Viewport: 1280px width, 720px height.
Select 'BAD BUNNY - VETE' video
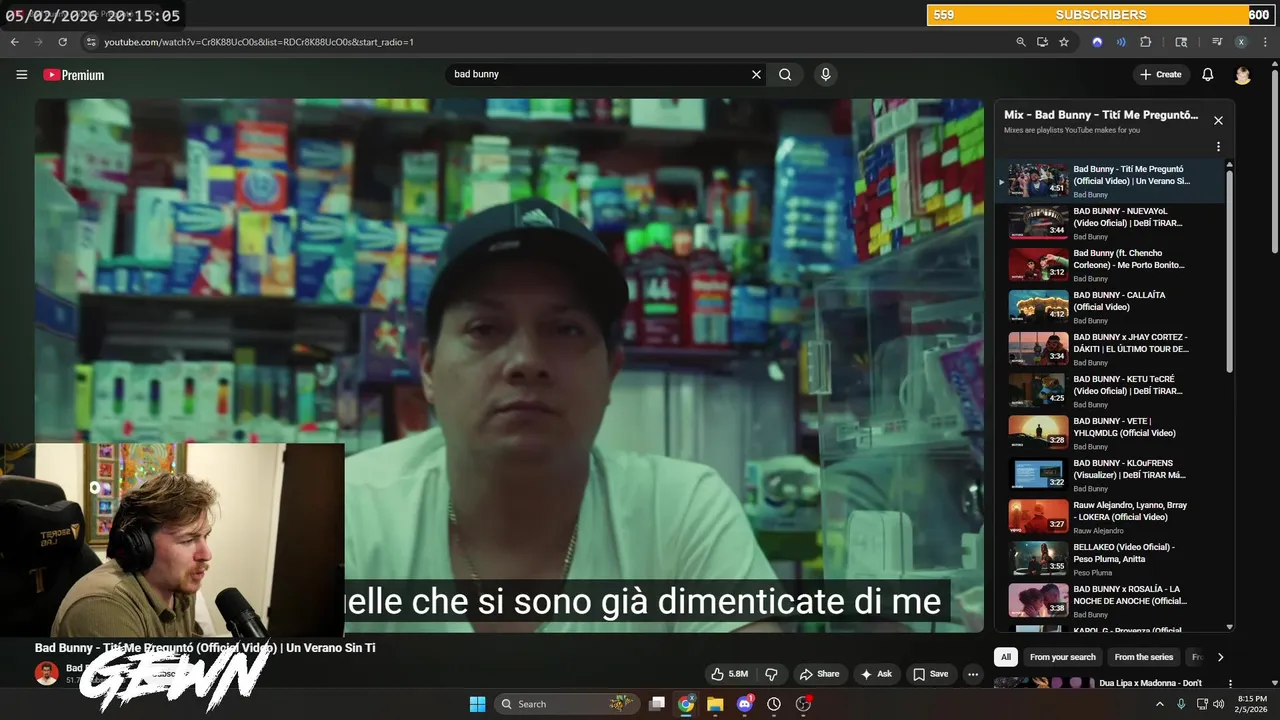point(1109,433)
